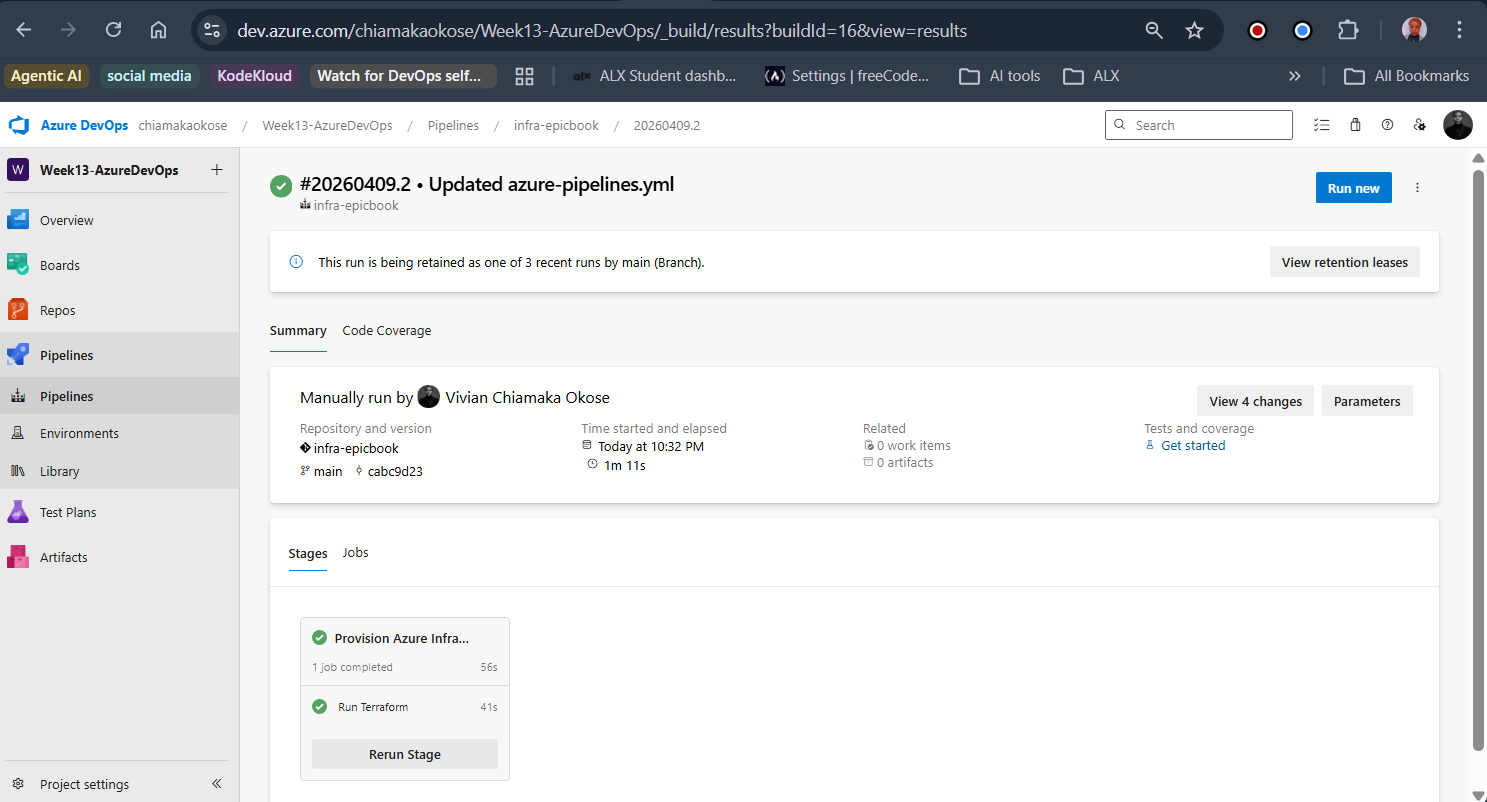Image resolution: width=1487 pixels, height=802 pixels.
Task: Open the infra-epicbook repository link
Action: point(356,448)
